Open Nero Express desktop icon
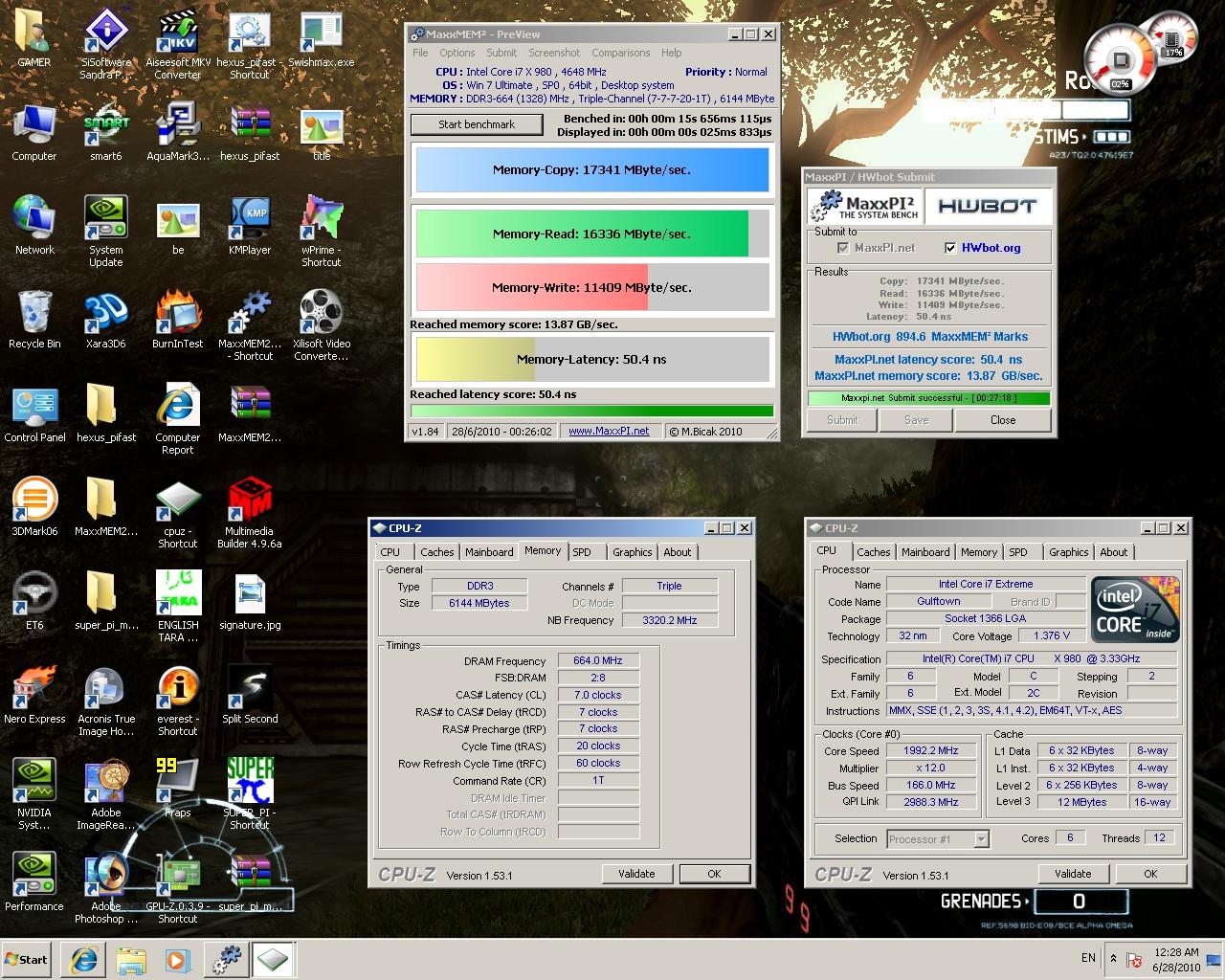 tap(34, 695)
